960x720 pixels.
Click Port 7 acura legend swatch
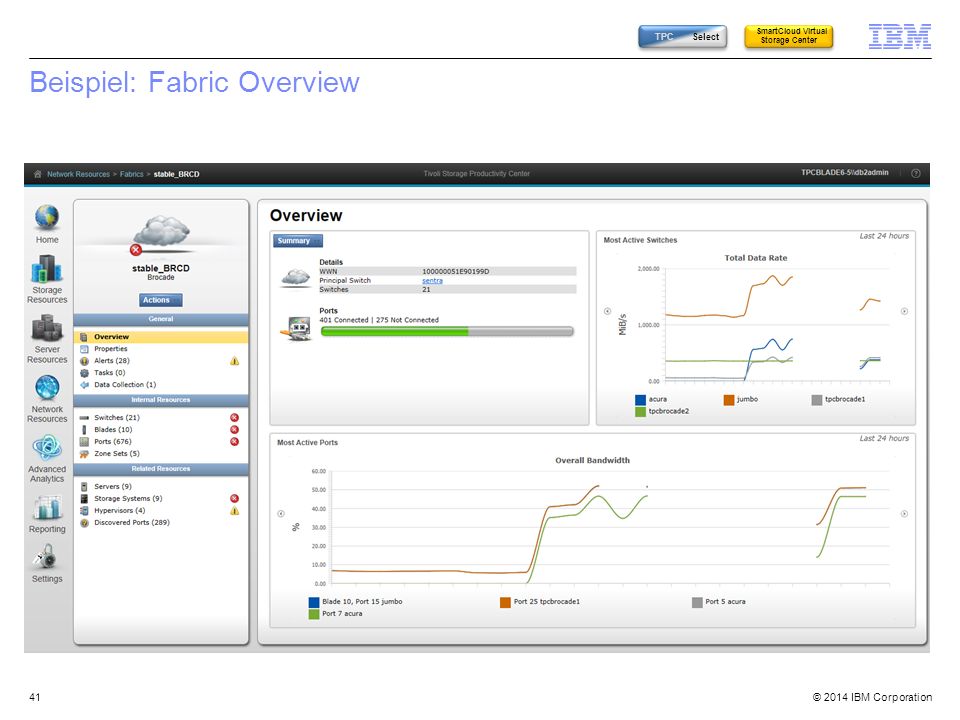coord(314,614)
